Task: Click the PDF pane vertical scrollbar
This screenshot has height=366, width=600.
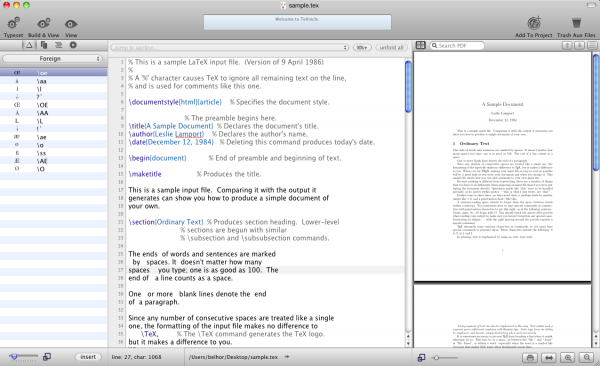Action: [596, 113]
